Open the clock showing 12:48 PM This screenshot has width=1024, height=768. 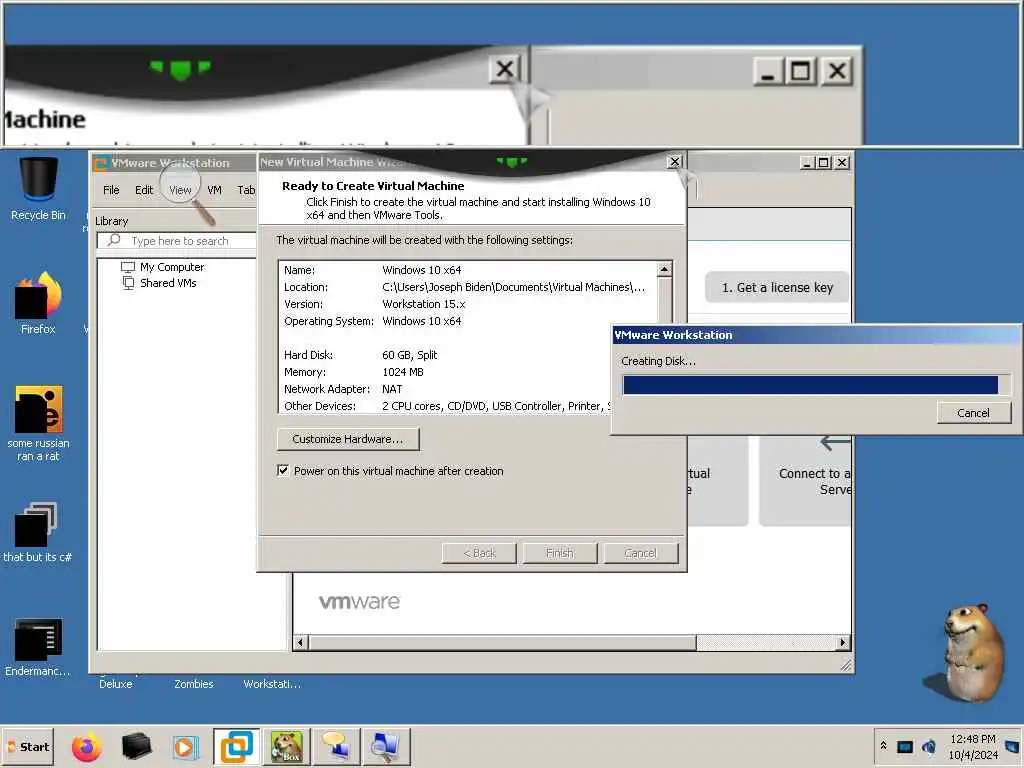click(x=973, y=746)
